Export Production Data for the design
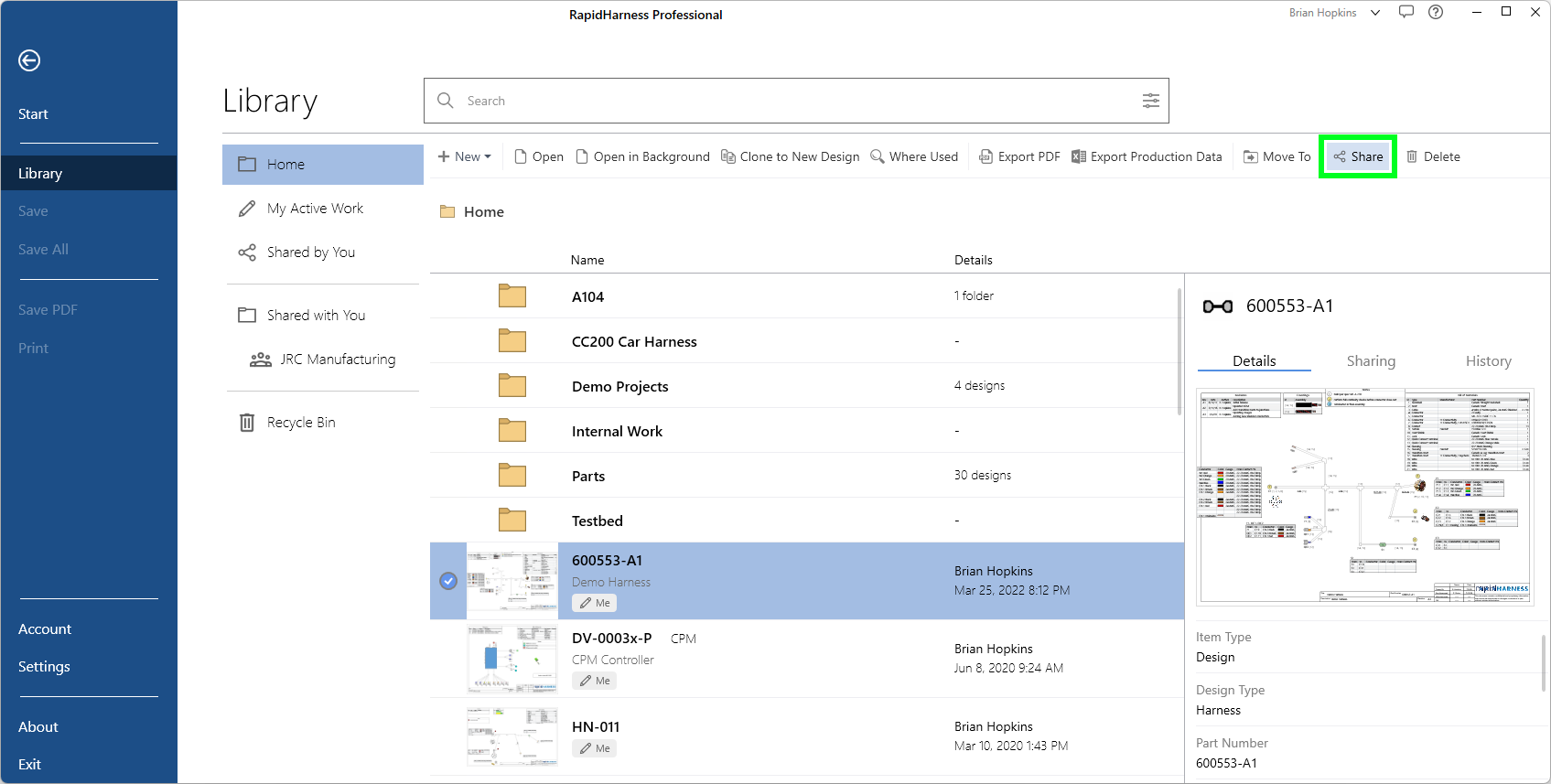The height and width of the screenshot is (784, 1551). pyautogui.click(x=1147, y=156)
